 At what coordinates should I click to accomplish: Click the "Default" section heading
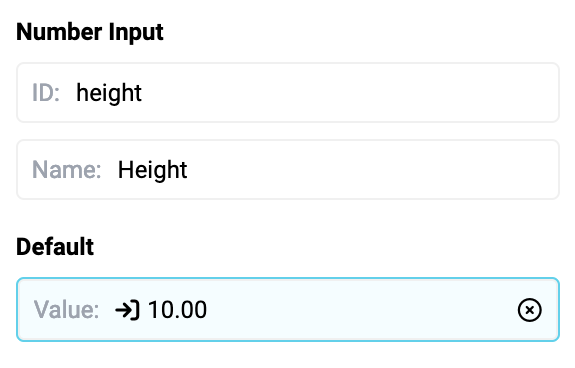[x=55, y=246]
